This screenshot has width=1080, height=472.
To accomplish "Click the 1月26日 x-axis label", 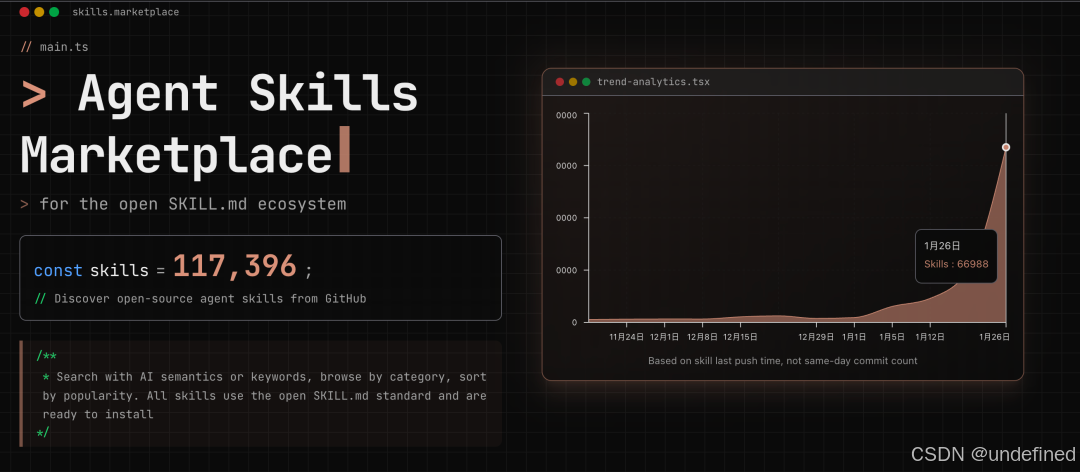I will (x=995, y=337).
